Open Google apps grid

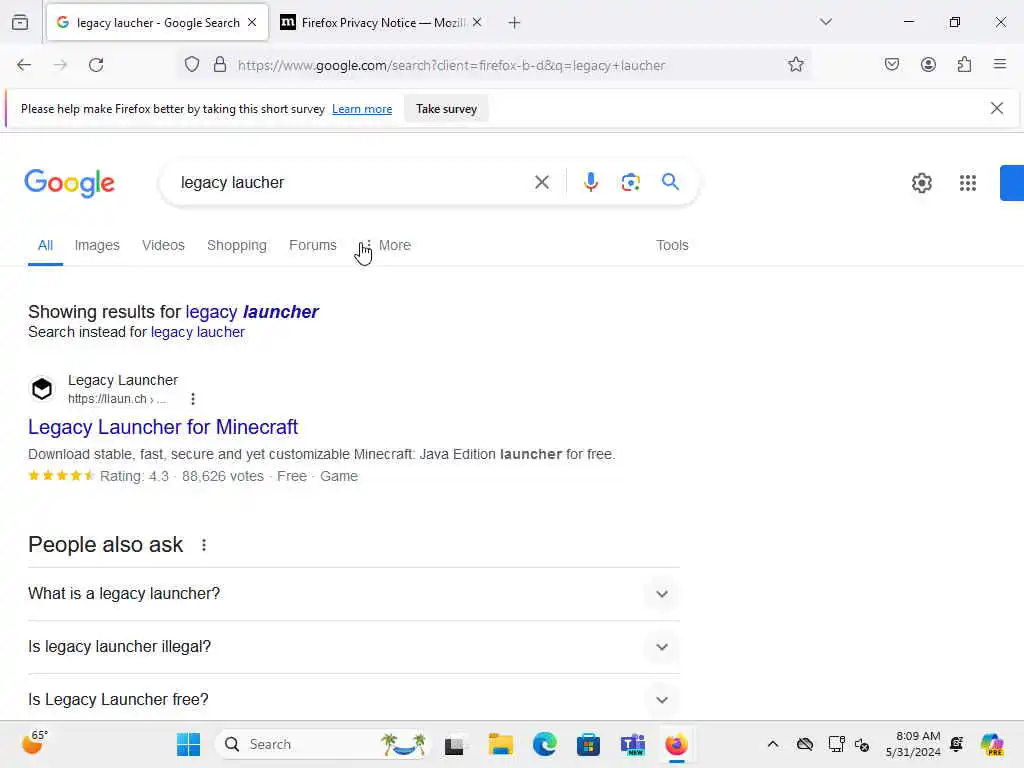(968, 183)
